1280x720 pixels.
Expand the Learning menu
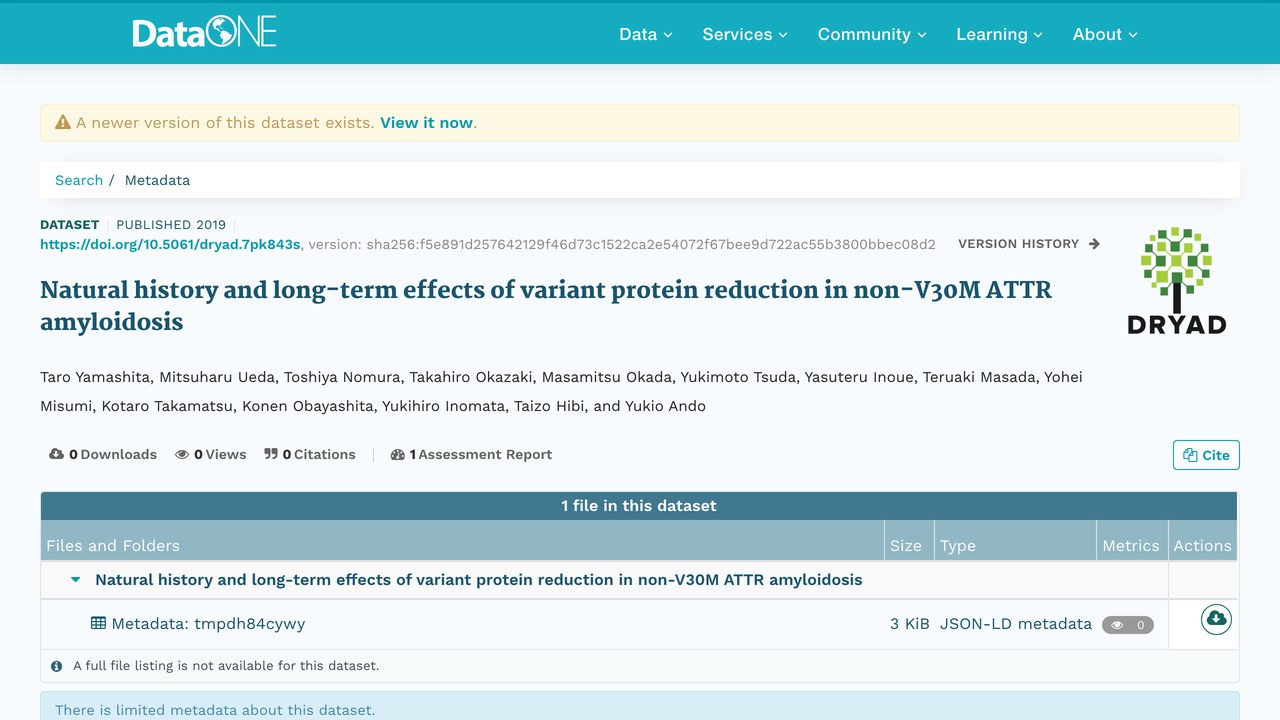tap(999, 34)
